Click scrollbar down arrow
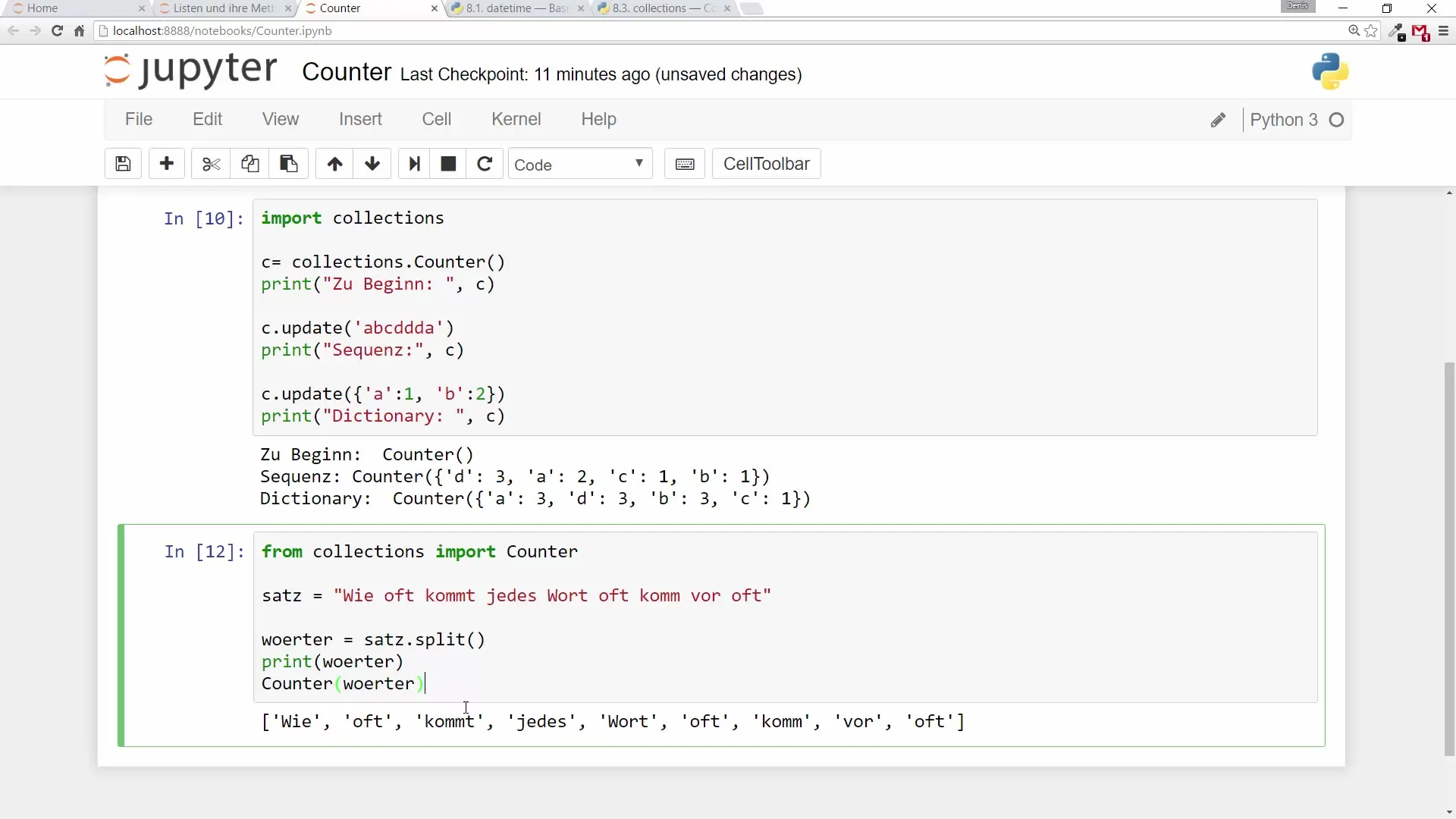 [1449, 812]
